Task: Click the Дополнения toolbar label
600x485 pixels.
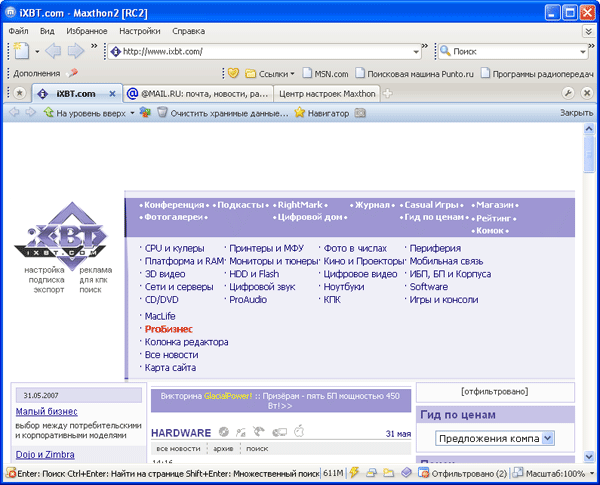Action: (36, 73)
